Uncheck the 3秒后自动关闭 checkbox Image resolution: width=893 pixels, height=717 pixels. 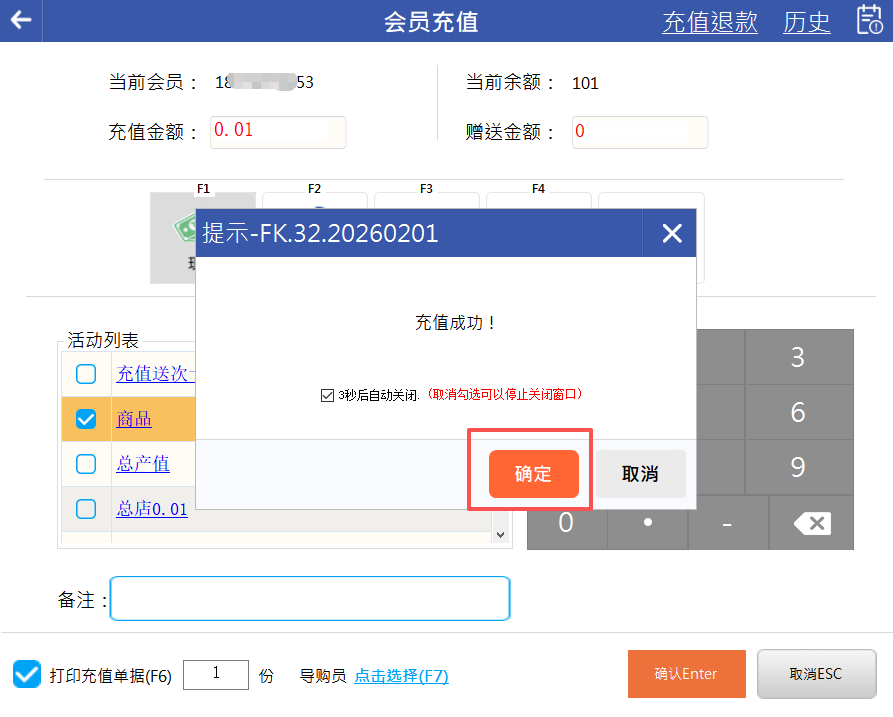click(327, 395)
